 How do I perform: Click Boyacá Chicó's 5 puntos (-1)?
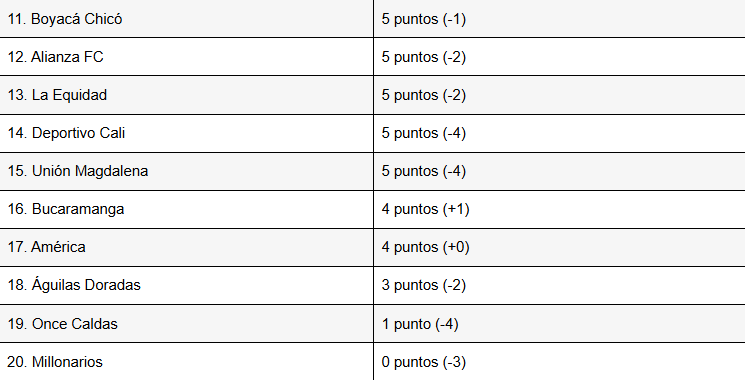click(x=424, y=19)
